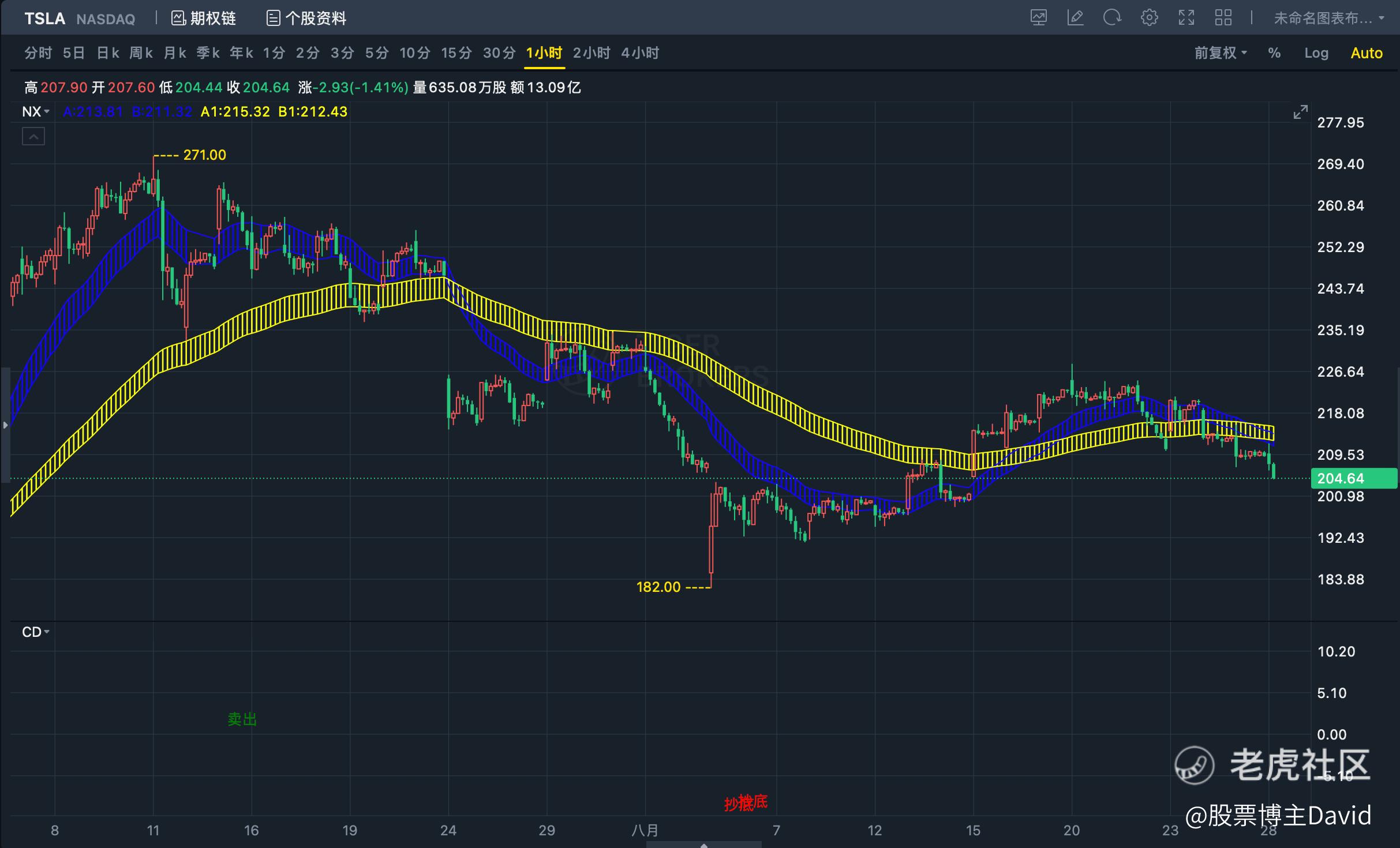Open chart settings gear
Screen dimensions: 1400x848
pyautogui.click(x=1149, y=18)
